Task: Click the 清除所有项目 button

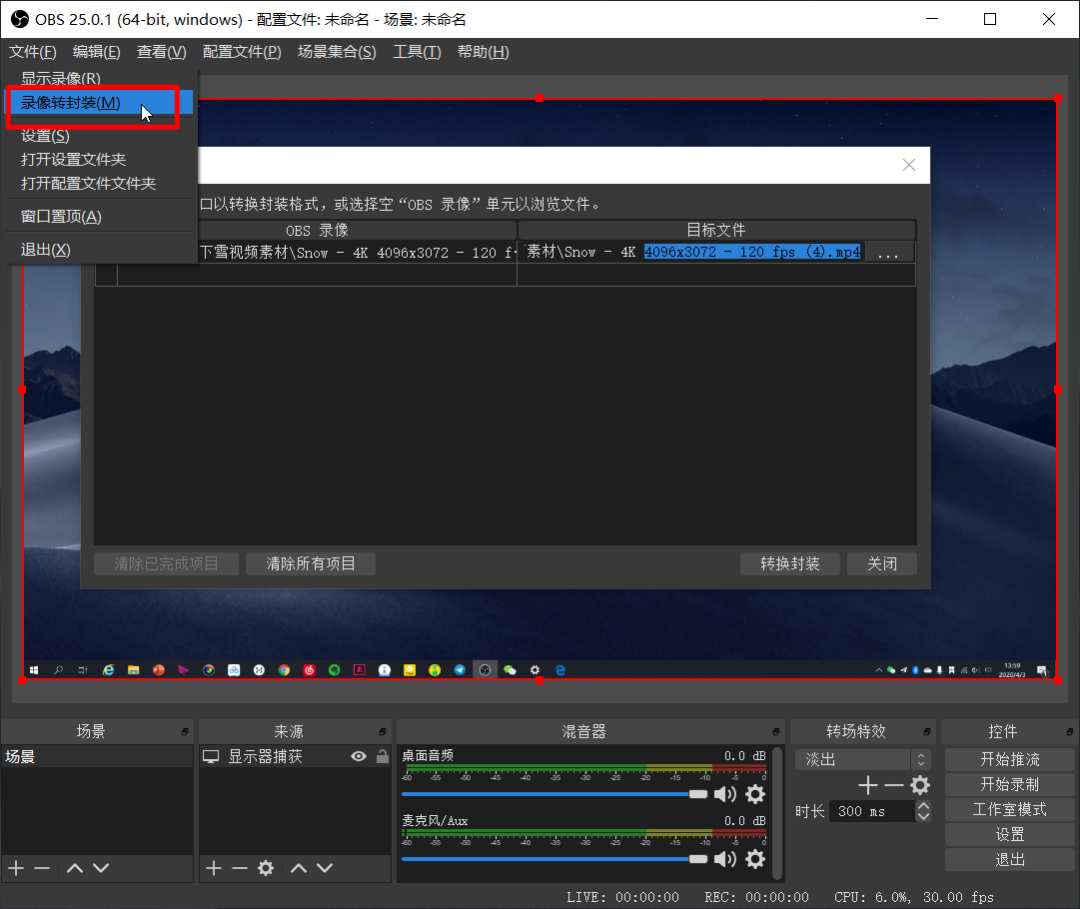Action: pos(311,564)
